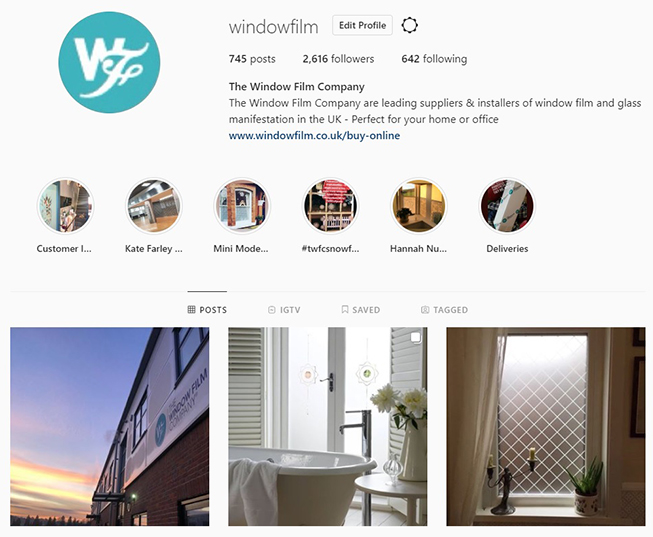
Task: Open the TAGGED tab
Action: 444,310
